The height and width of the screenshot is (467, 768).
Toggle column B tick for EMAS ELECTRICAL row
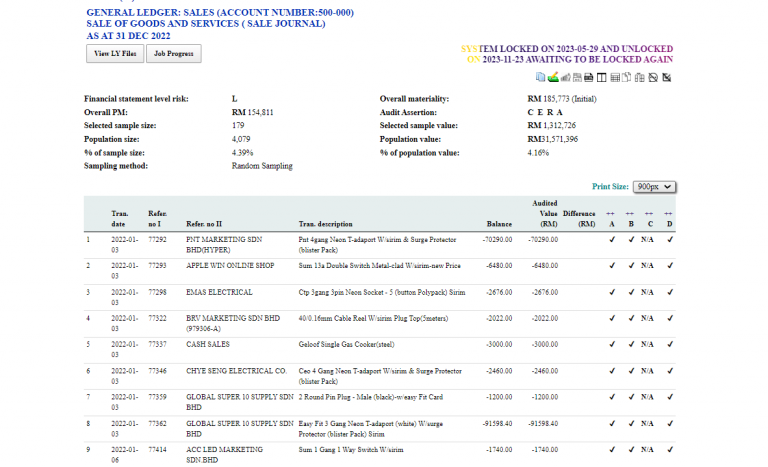pyautogui.click(x=631, y=292)
